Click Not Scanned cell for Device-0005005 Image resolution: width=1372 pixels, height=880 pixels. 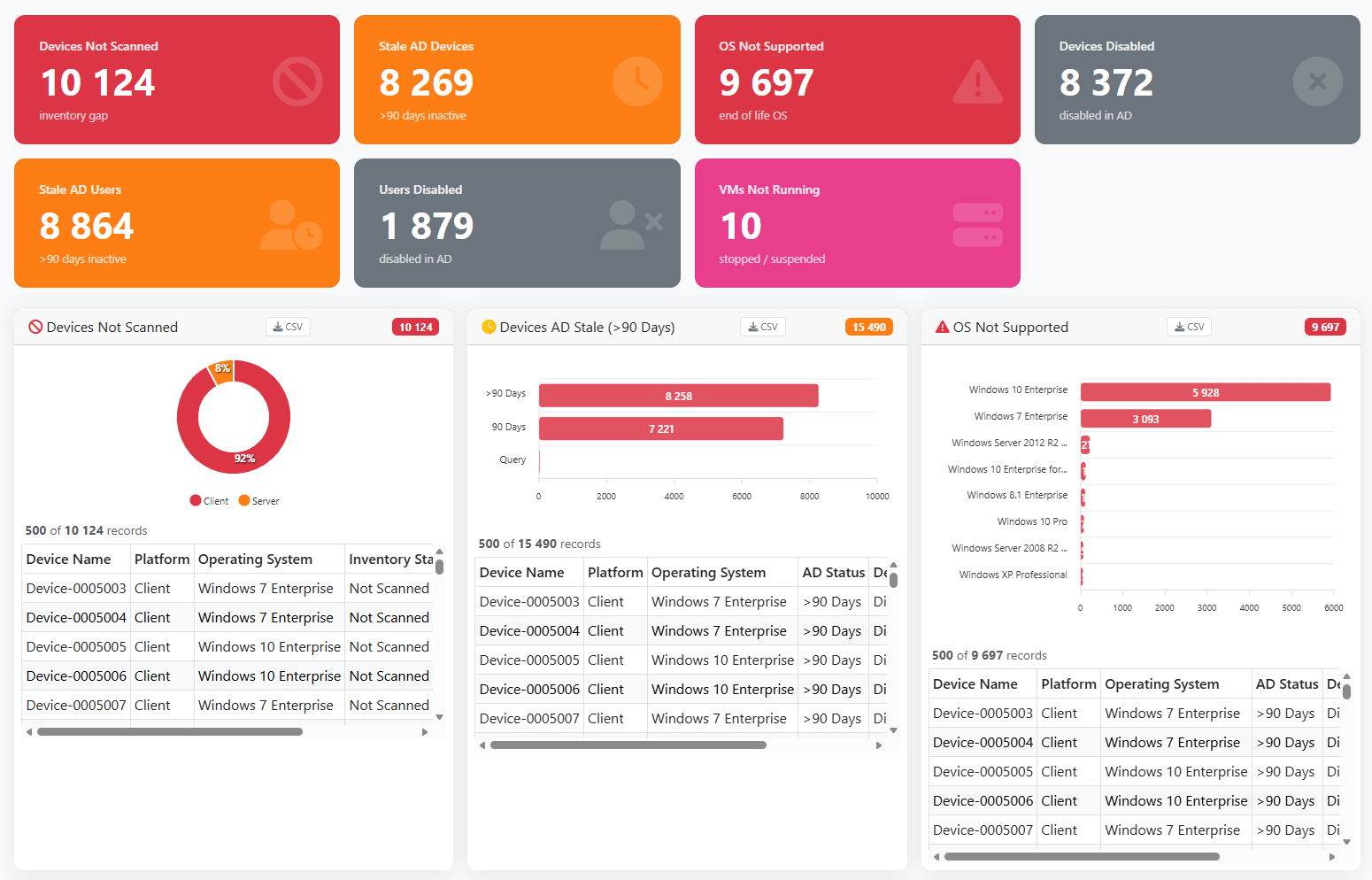389,646
